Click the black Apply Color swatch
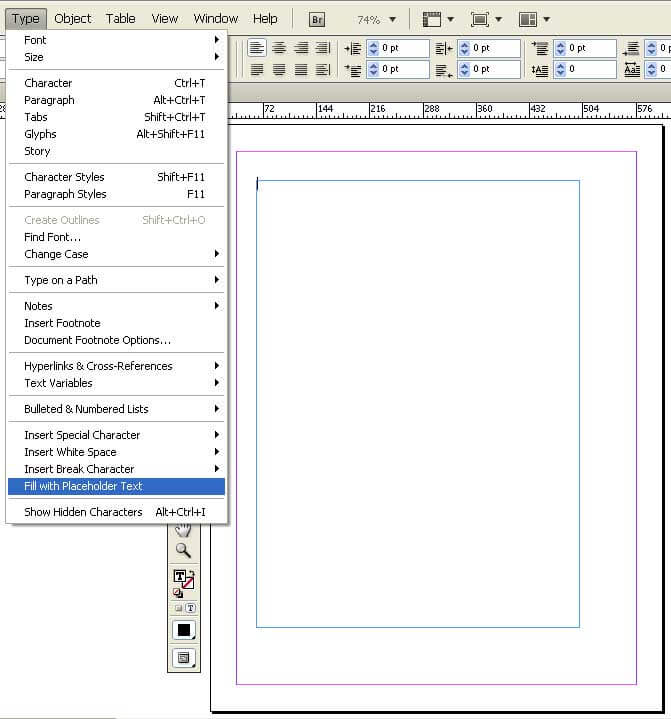Screen dimensions: 671x719 click(184, 630)
